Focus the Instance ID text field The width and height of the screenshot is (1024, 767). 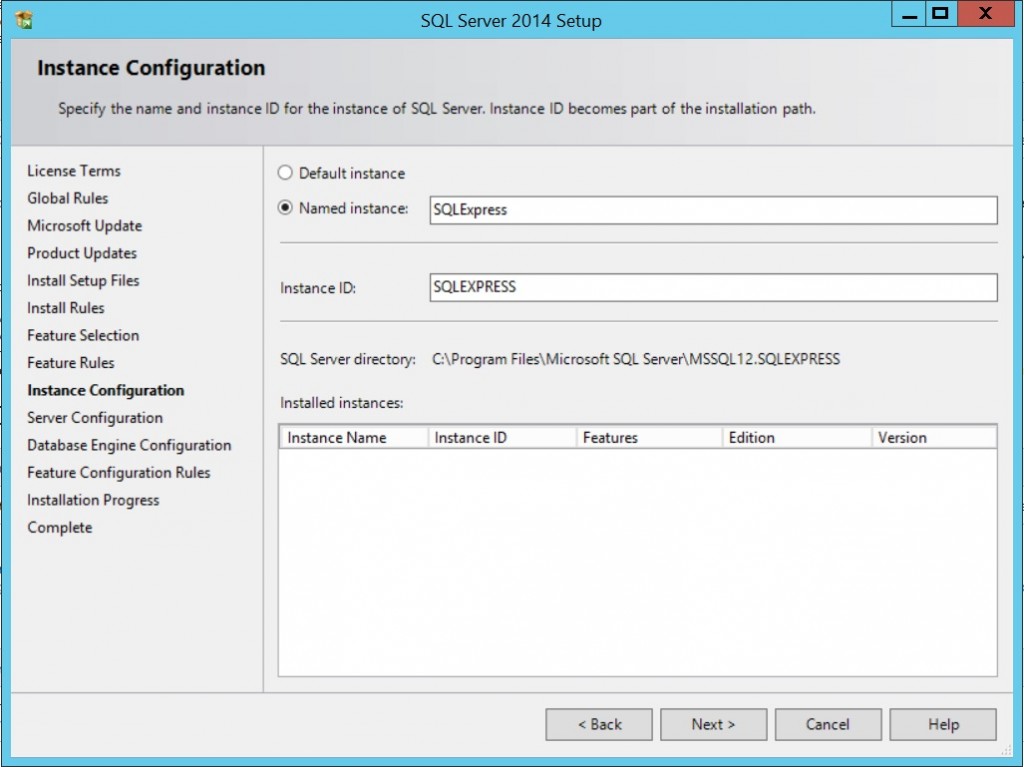[x=713, y=287]
